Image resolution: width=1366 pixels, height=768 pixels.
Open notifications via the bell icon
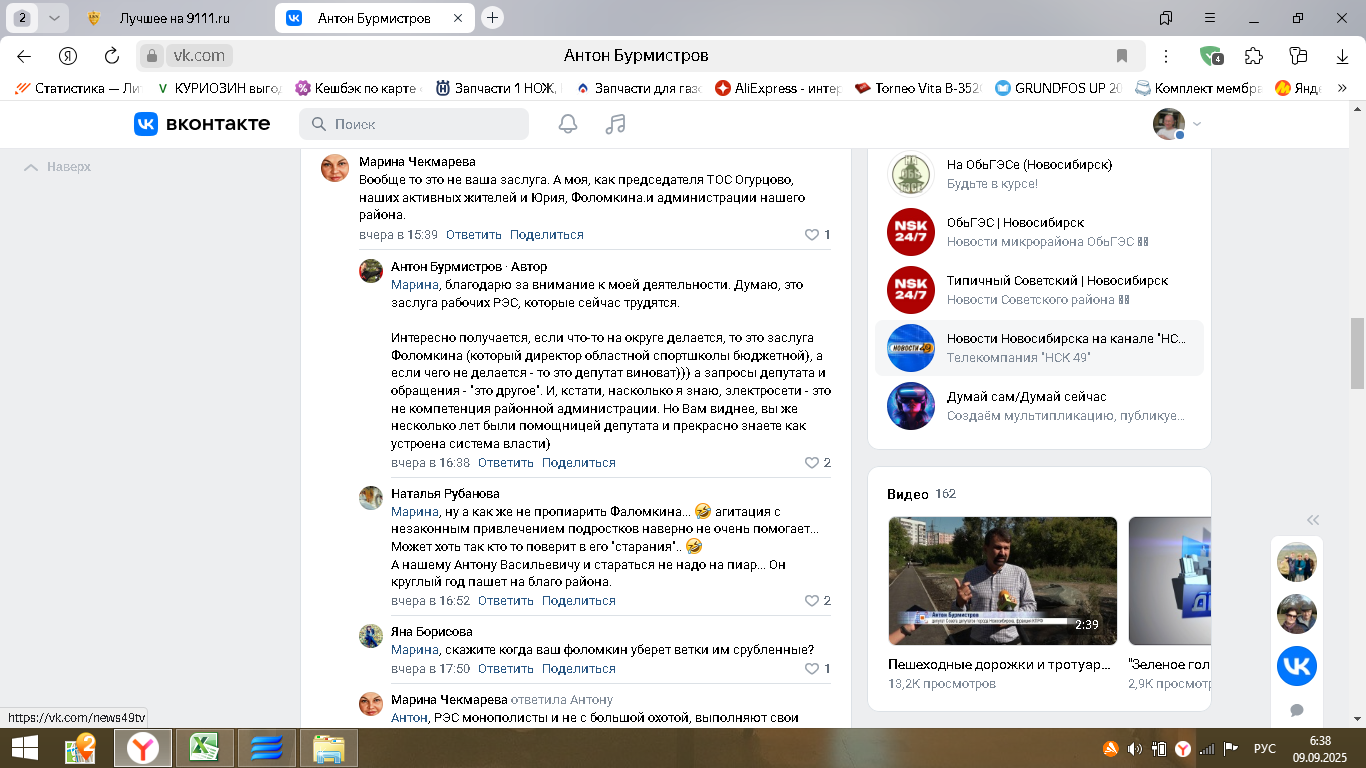pyautogui.click(x=568, y=124)
